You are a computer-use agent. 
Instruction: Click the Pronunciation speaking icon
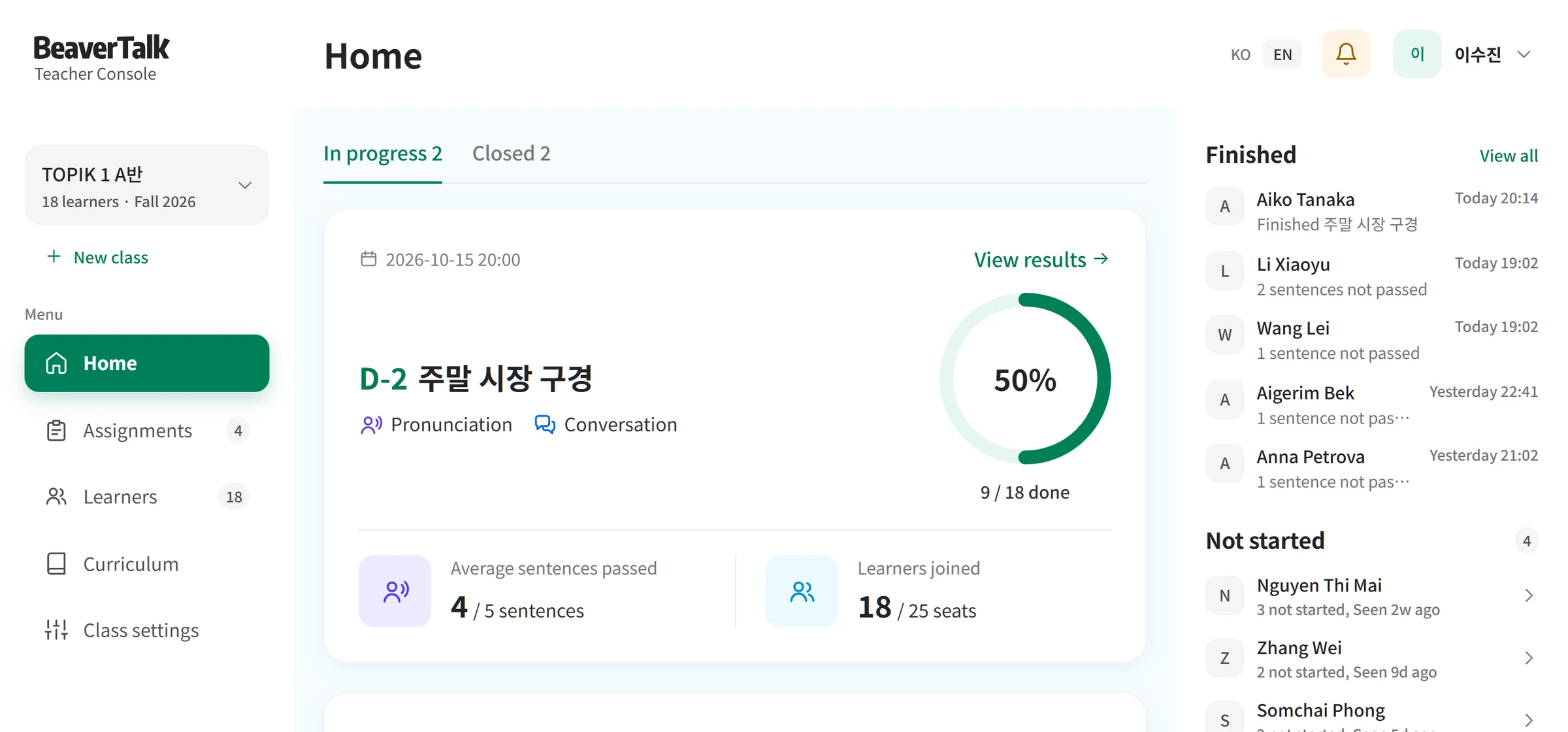[x=371, y=425]
